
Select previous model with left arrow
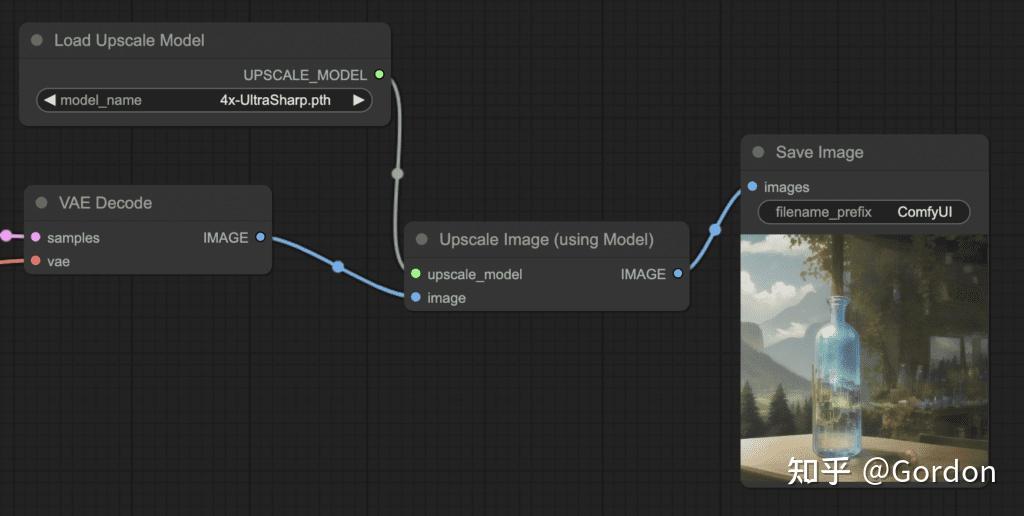50,100
